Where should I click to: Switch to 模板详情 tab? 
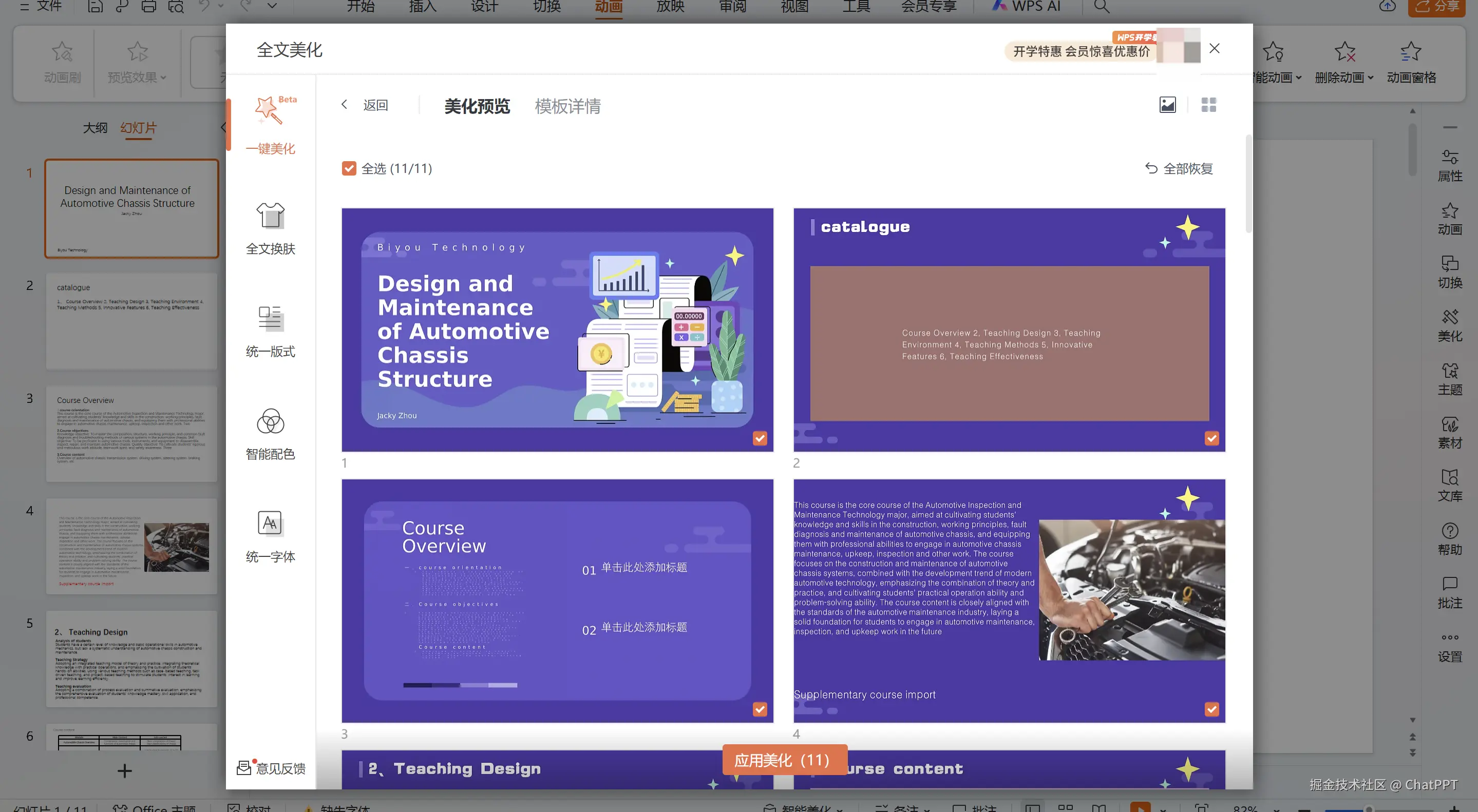[x=567, y=106]
